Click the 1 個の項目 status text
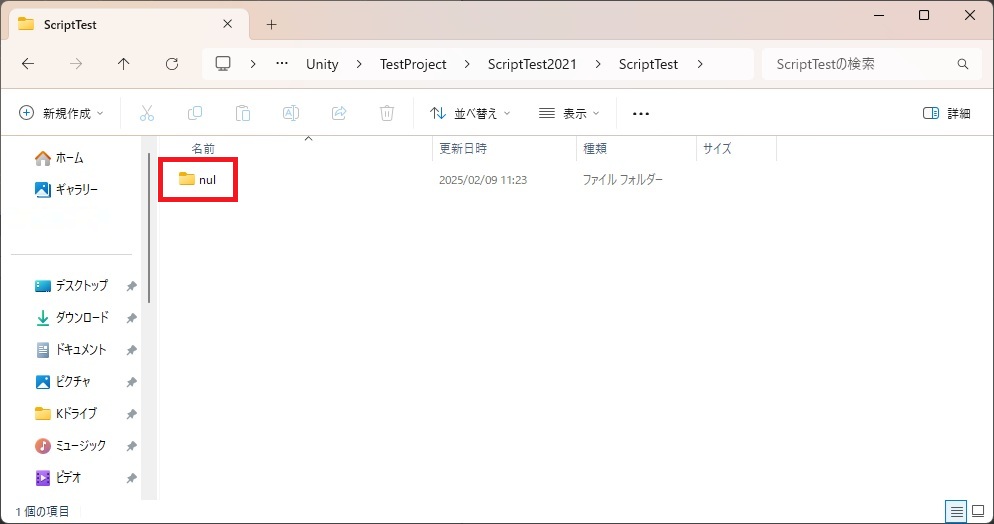The width and height of the screenshot is (994, 524). point(42,511)
